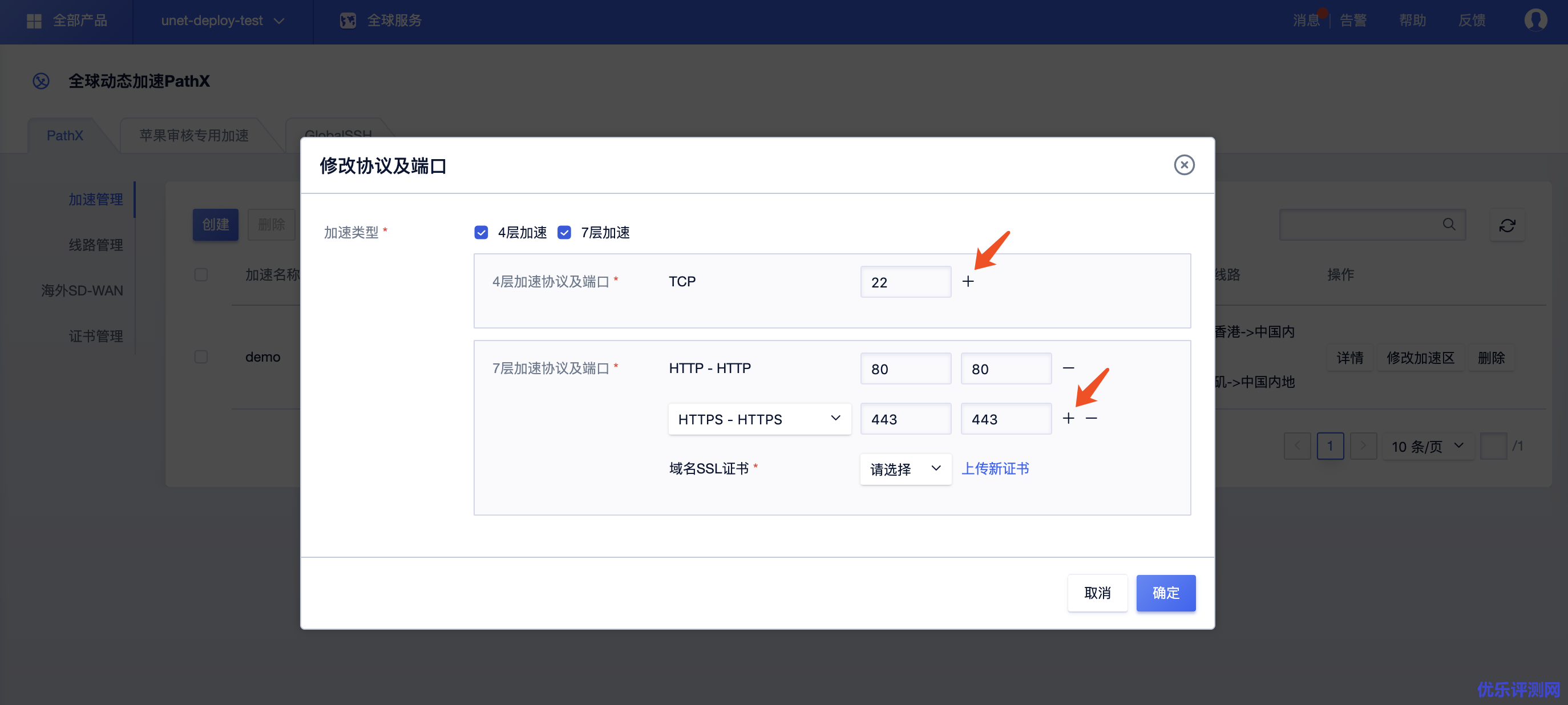Click the TCP port input showing 22
This screenshot has width=1568, height=705.
click(x=905, y=282)
